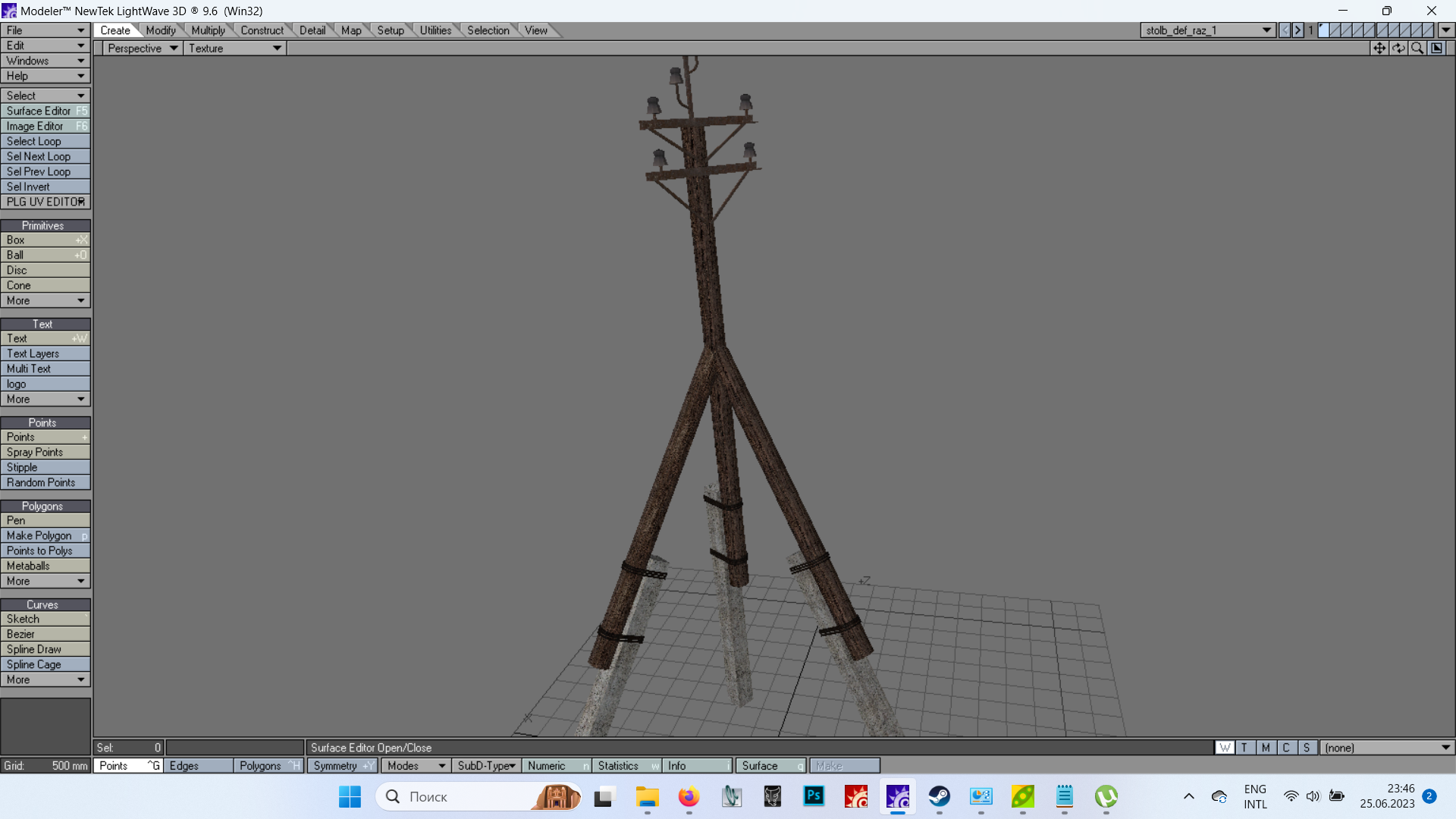This screenshot has width=1456, height=819.
Task: Click the viewport rotate icon
Action: coord(1398,48)
